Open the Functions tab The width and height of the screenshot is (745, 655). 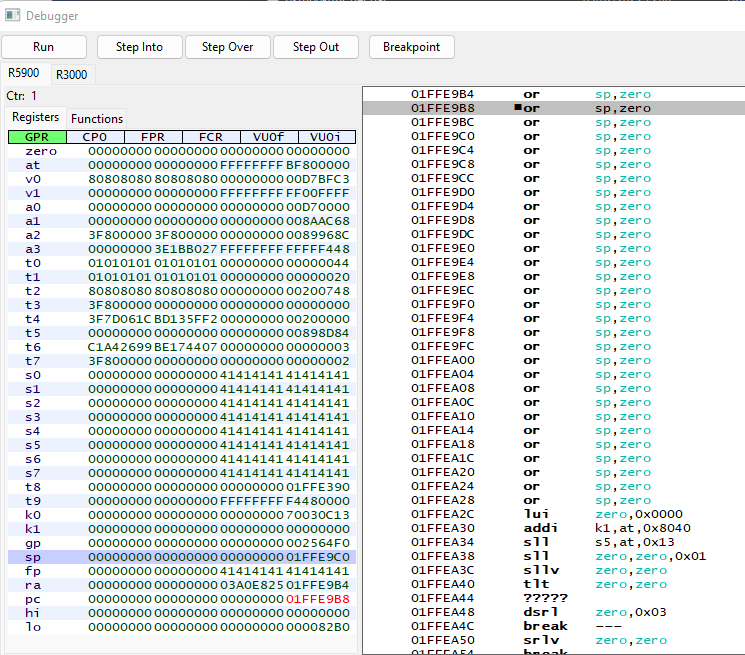97,118
